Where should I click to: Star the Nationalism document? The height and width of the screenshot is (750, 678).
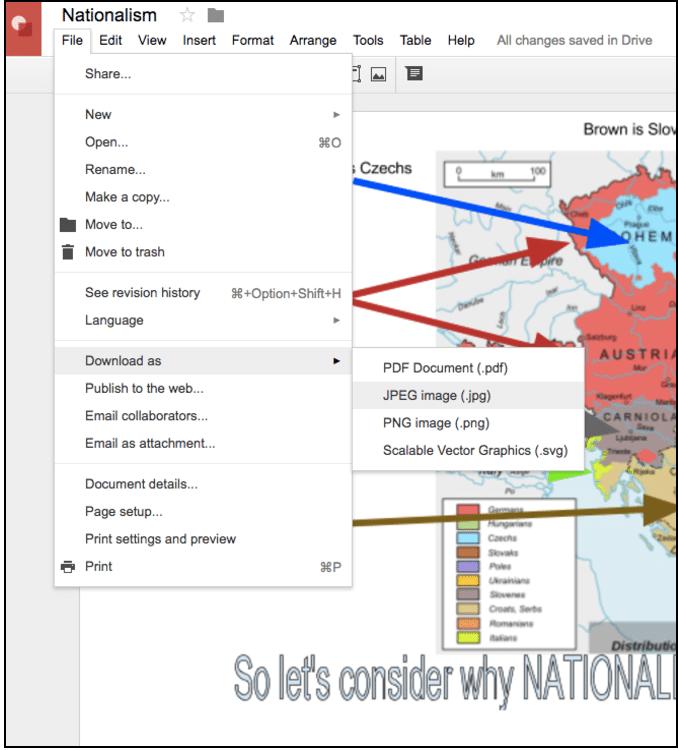pos(187,15)
